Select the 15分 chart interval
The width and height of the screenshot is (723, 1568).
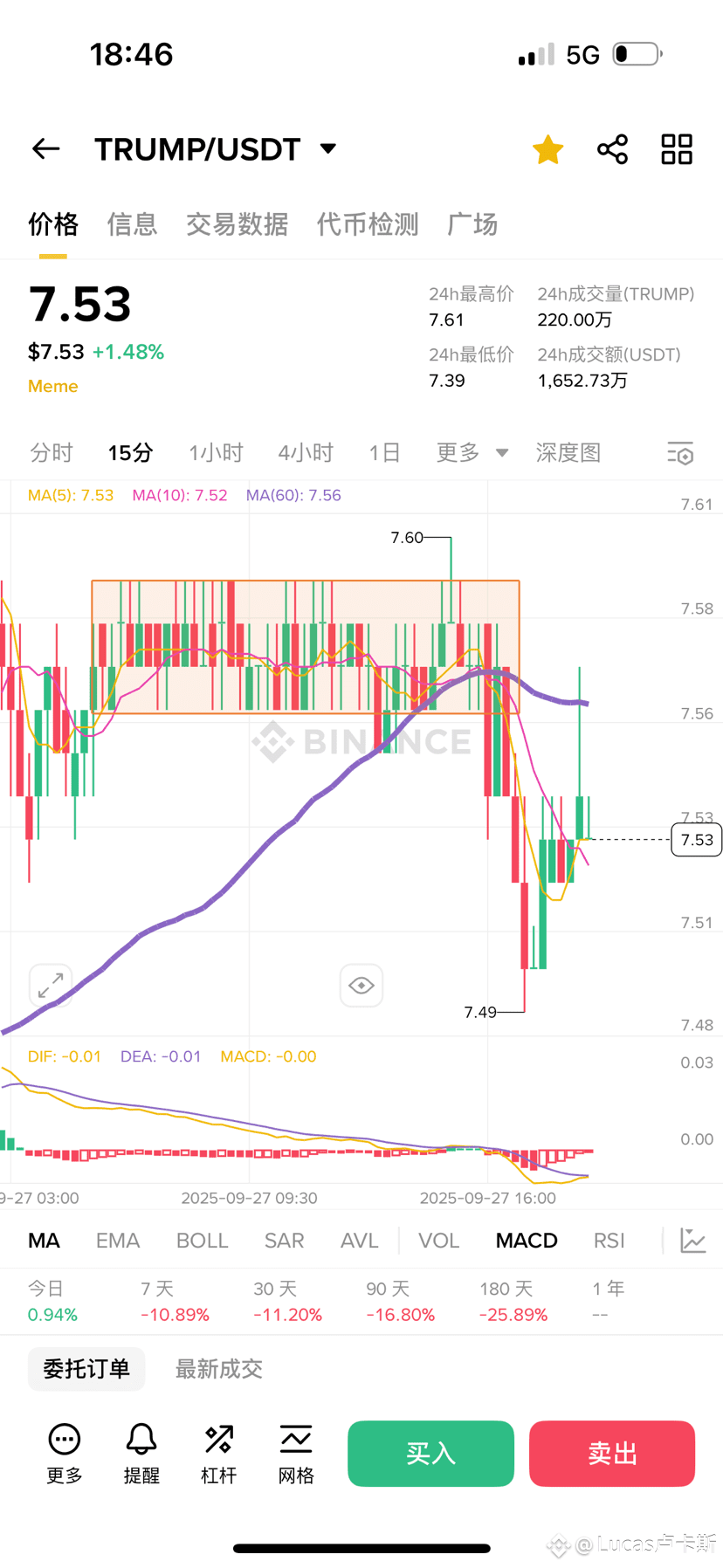point(131,452)
